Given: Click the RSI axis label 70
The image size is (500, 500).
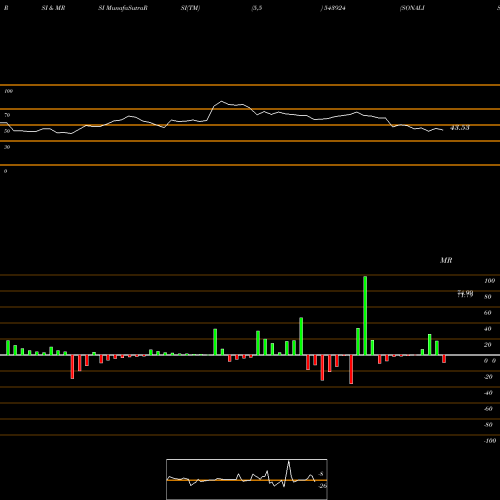Looking at the screenshot, I should point(7,115).
